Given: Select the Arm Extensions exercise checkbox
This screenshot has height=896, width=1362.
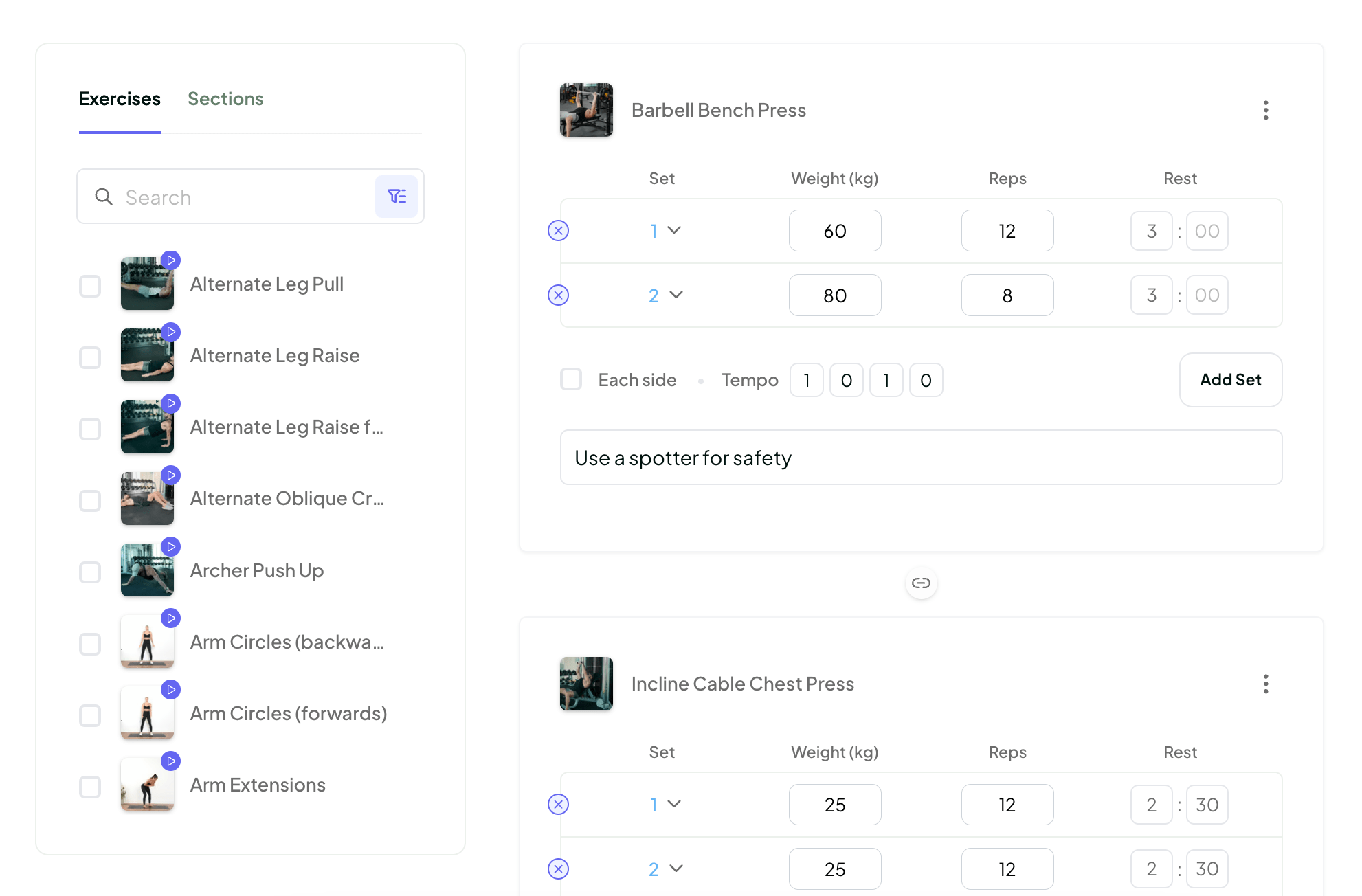Looking at the screenshot, I should (x=90, y=787).
